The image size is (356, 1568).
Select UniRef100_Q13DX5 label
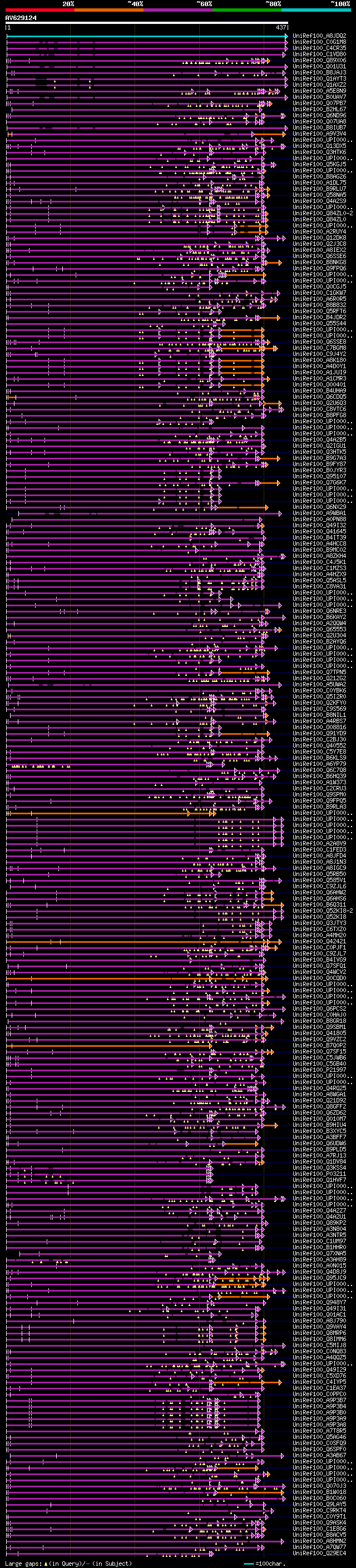point(319,146)
